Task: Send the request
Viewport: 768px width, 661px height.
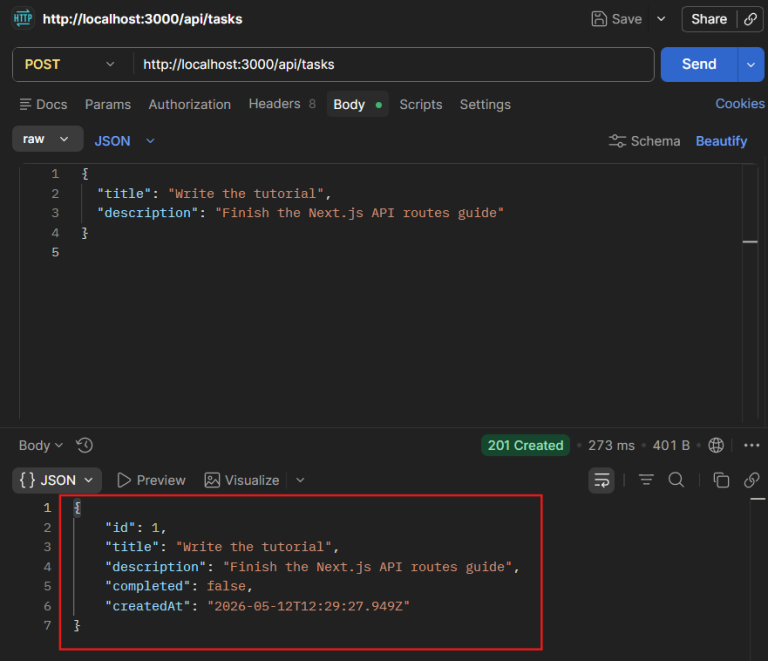Action: coord(699,64)
